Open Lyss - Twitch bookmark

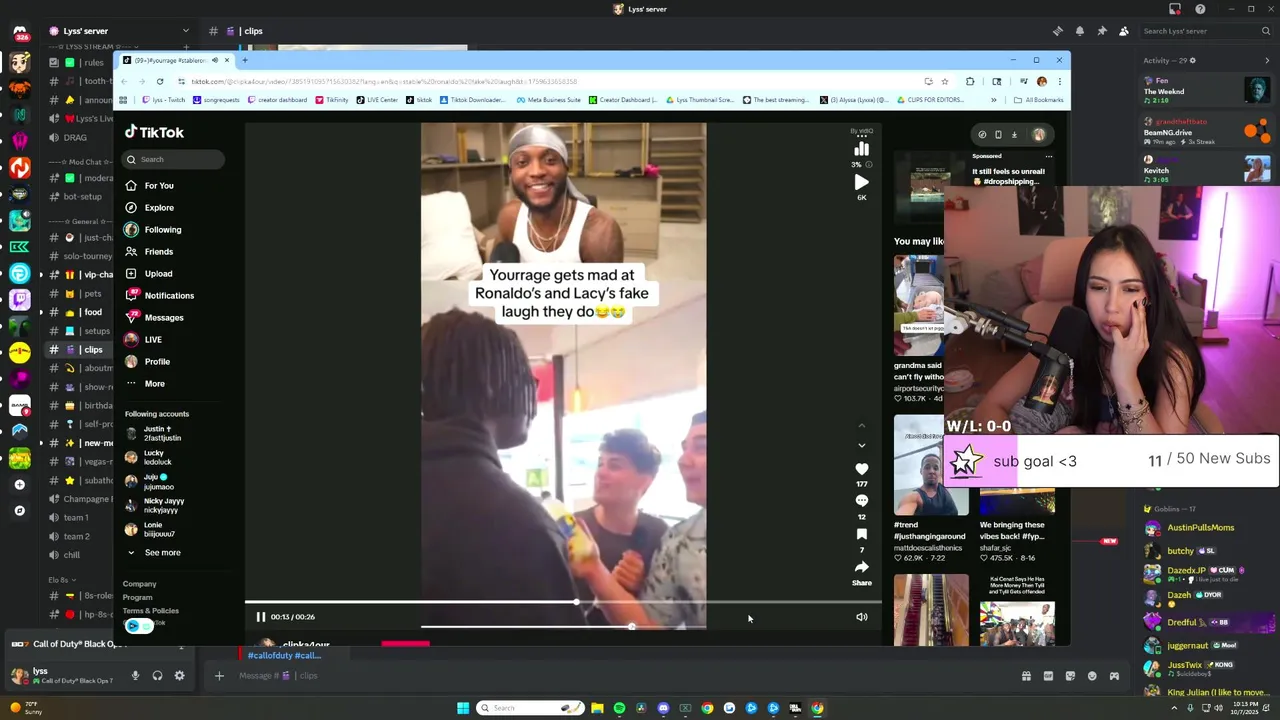point(164,100)
